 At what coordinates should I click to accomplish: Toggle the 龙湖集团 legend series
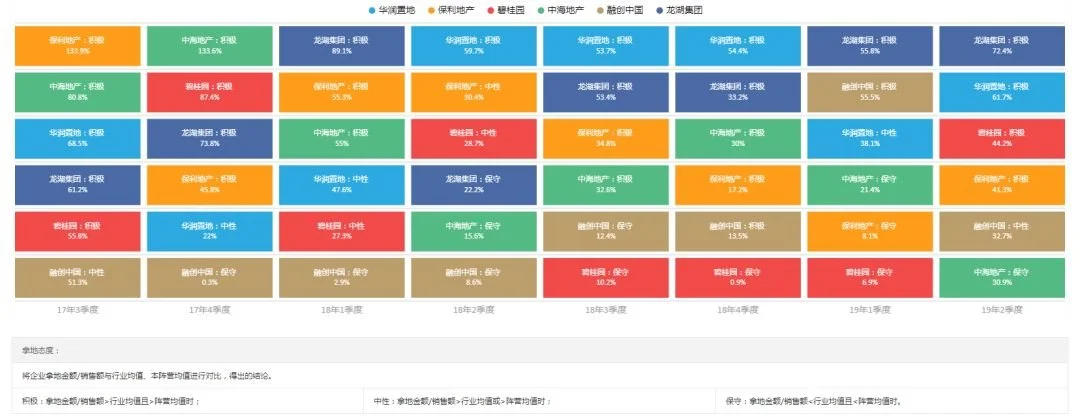(678, 10)
